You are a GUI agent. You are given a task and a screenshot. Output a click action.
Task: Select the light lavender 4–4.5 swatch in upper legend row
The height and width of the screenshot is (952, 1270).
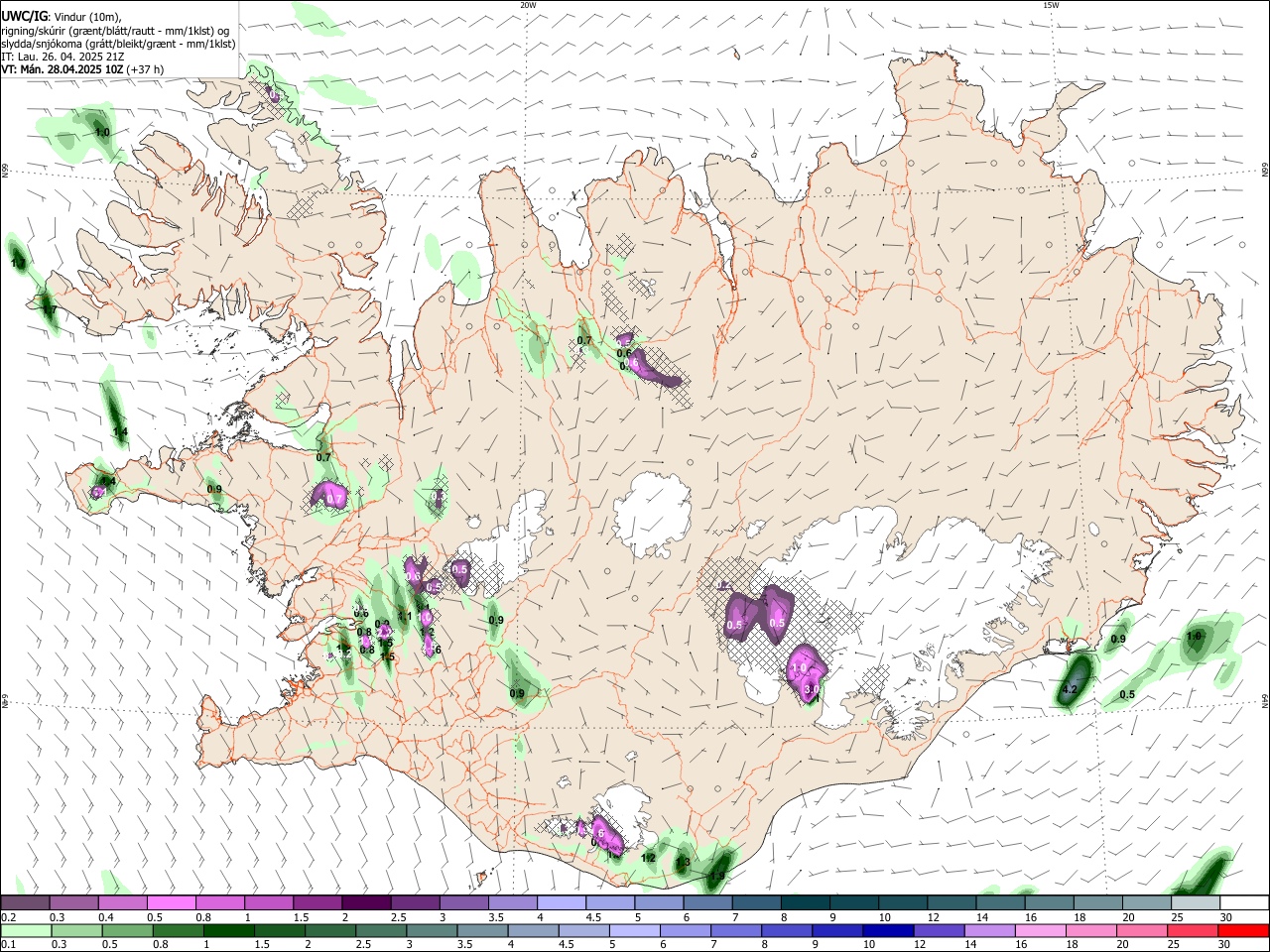(561, 902)
